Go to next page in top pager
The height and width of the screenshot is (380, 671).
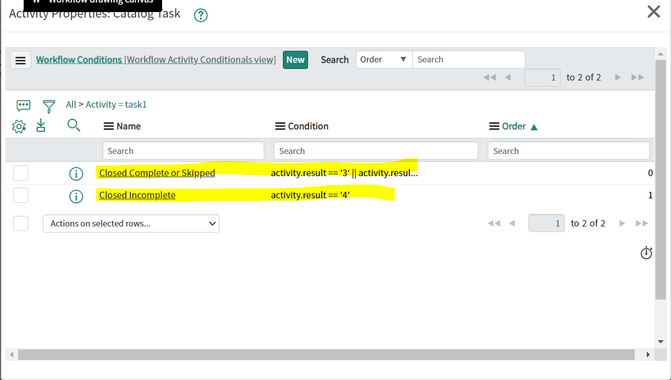(618, 77)
